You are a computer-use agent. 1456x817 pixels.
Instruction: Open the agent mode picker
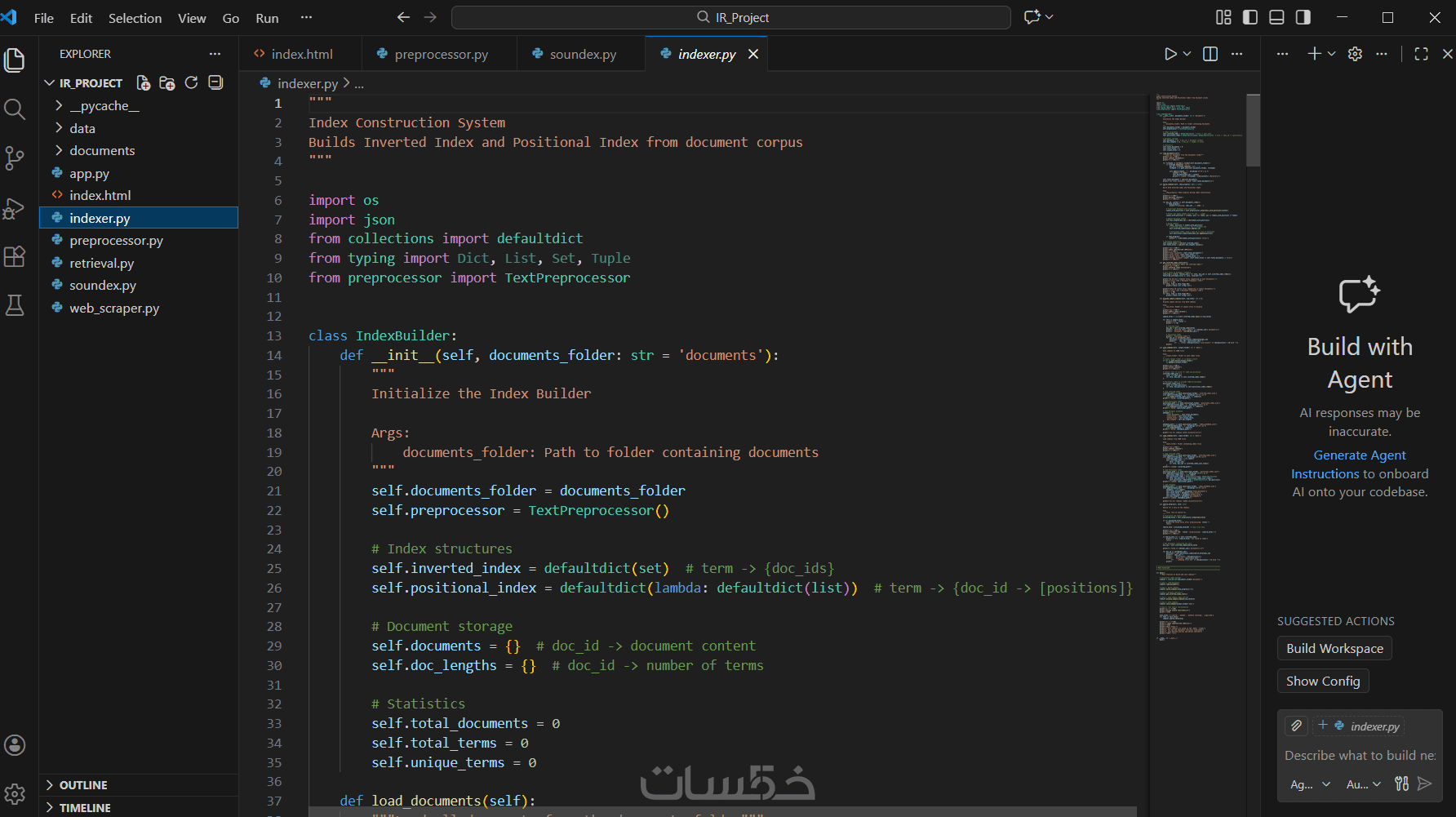pos(1310,784)
